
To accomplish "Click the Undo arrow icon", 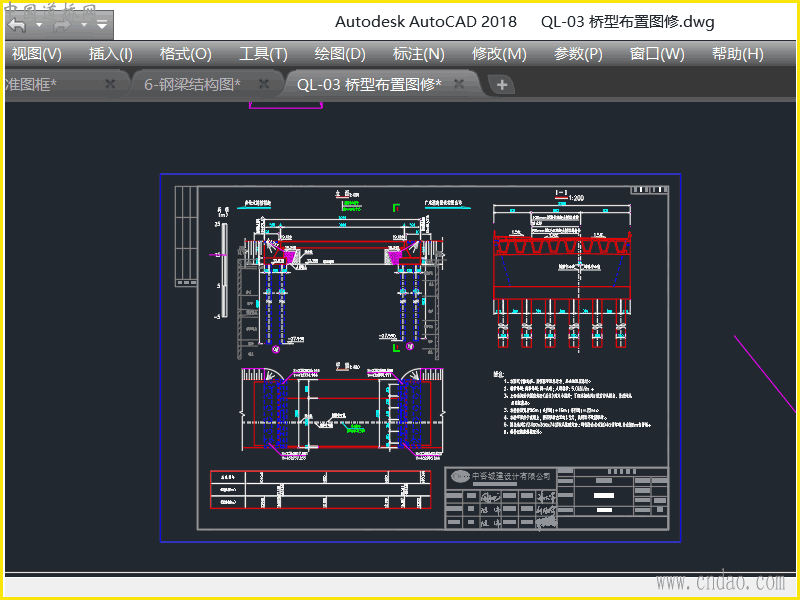I will tap(17, 24).
